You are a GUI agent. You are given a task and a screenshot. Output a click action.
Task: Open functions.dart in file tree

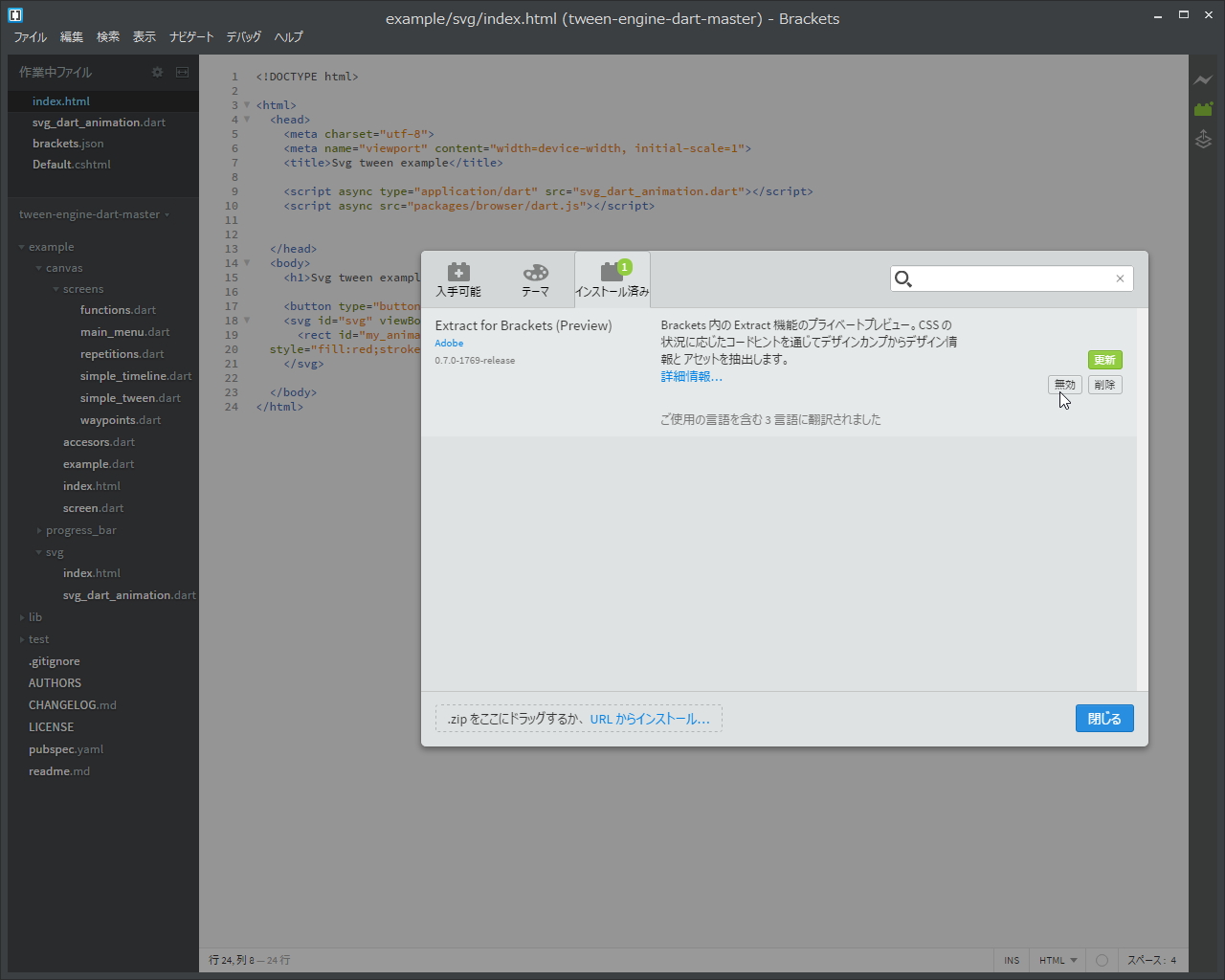coord(118,310)
